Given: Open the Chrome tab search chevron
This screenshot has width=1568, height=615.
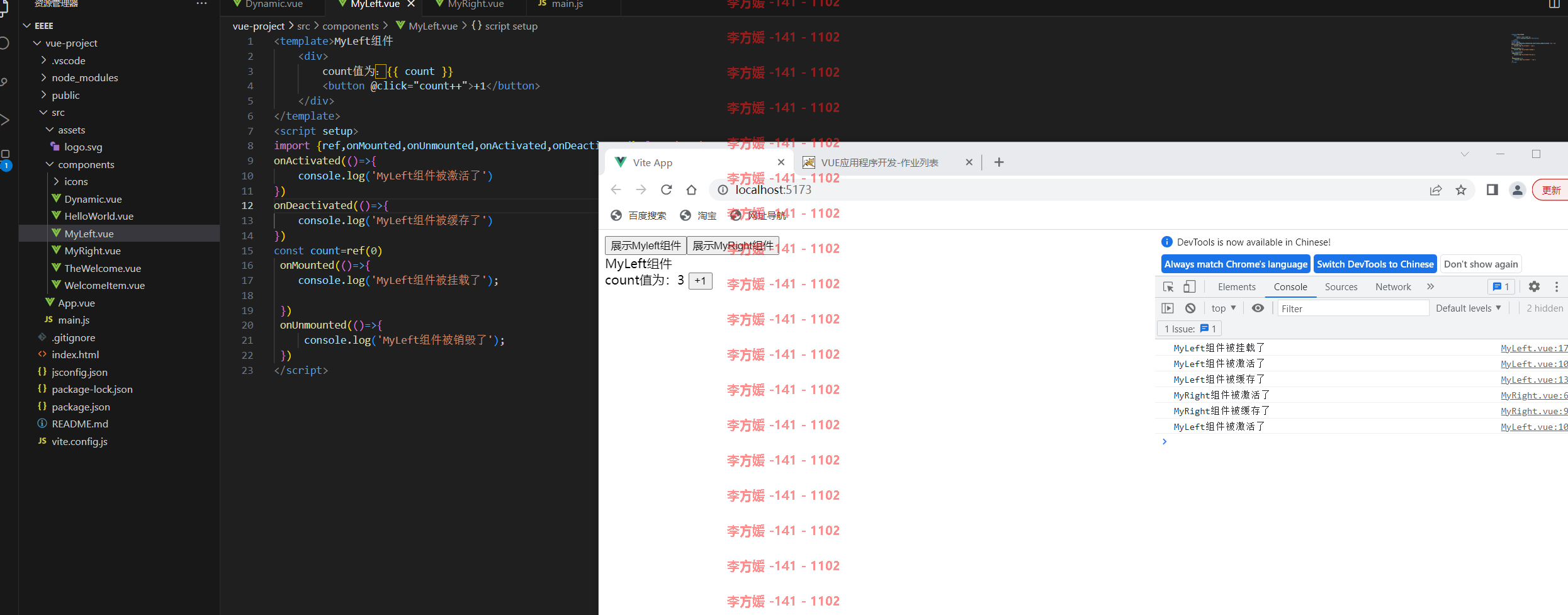Looking at the screenshot, I should 1465,154.
